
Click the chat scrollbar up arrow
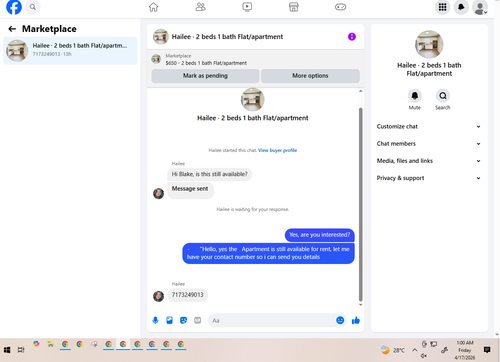tap(360, 91)
